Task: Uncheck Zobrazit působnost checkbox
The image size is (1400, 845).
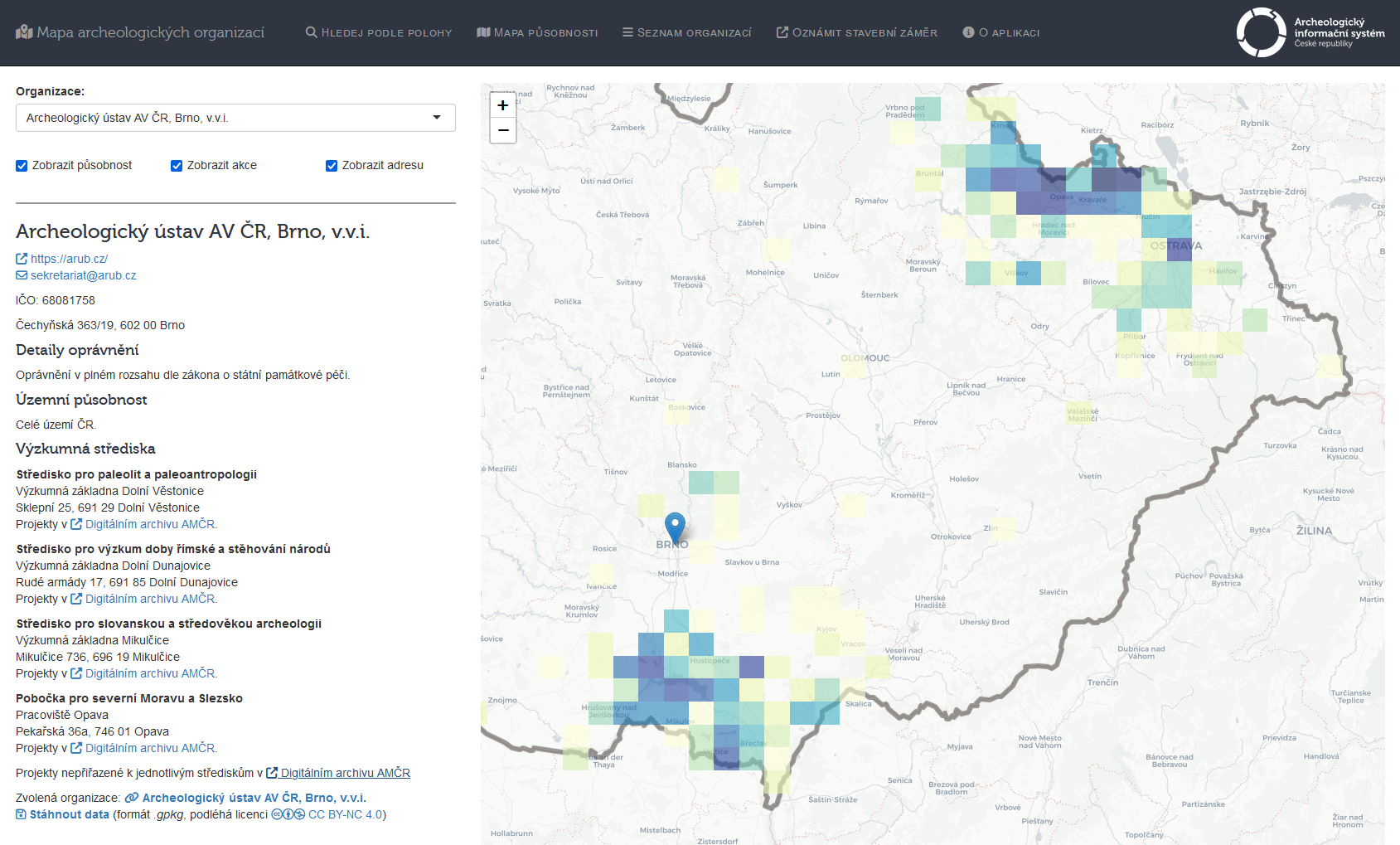Action: [22, 166]
